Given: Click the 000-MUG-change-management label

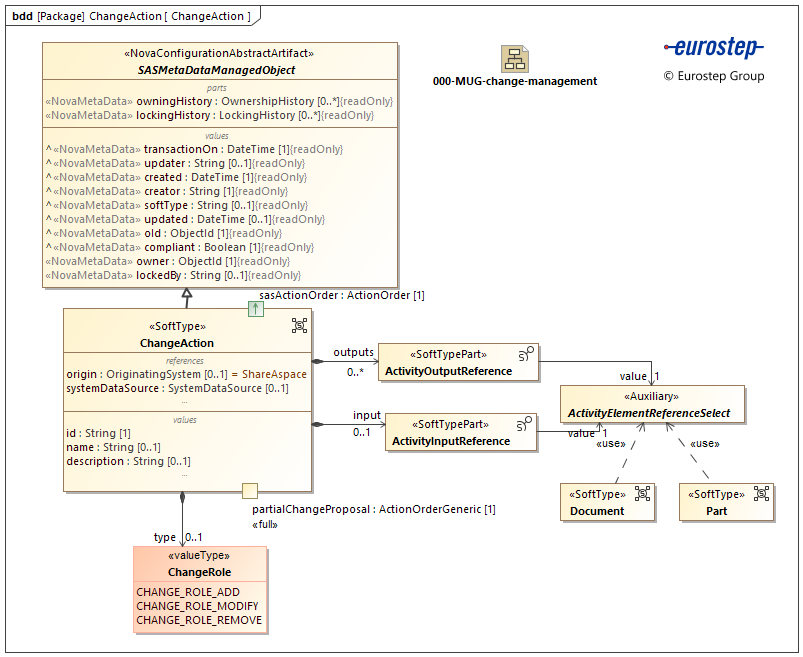Looking at the screenshot, I should [x=515, y=81].
